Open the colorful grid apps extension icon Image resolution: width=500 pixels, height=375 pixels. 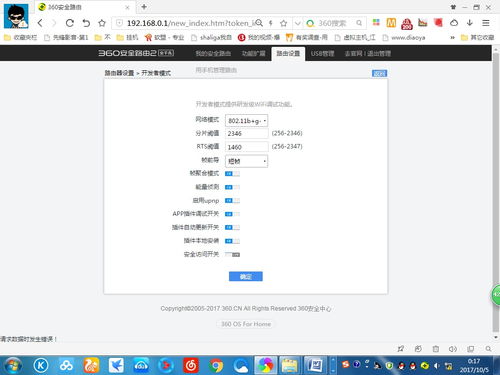[376, 22]
